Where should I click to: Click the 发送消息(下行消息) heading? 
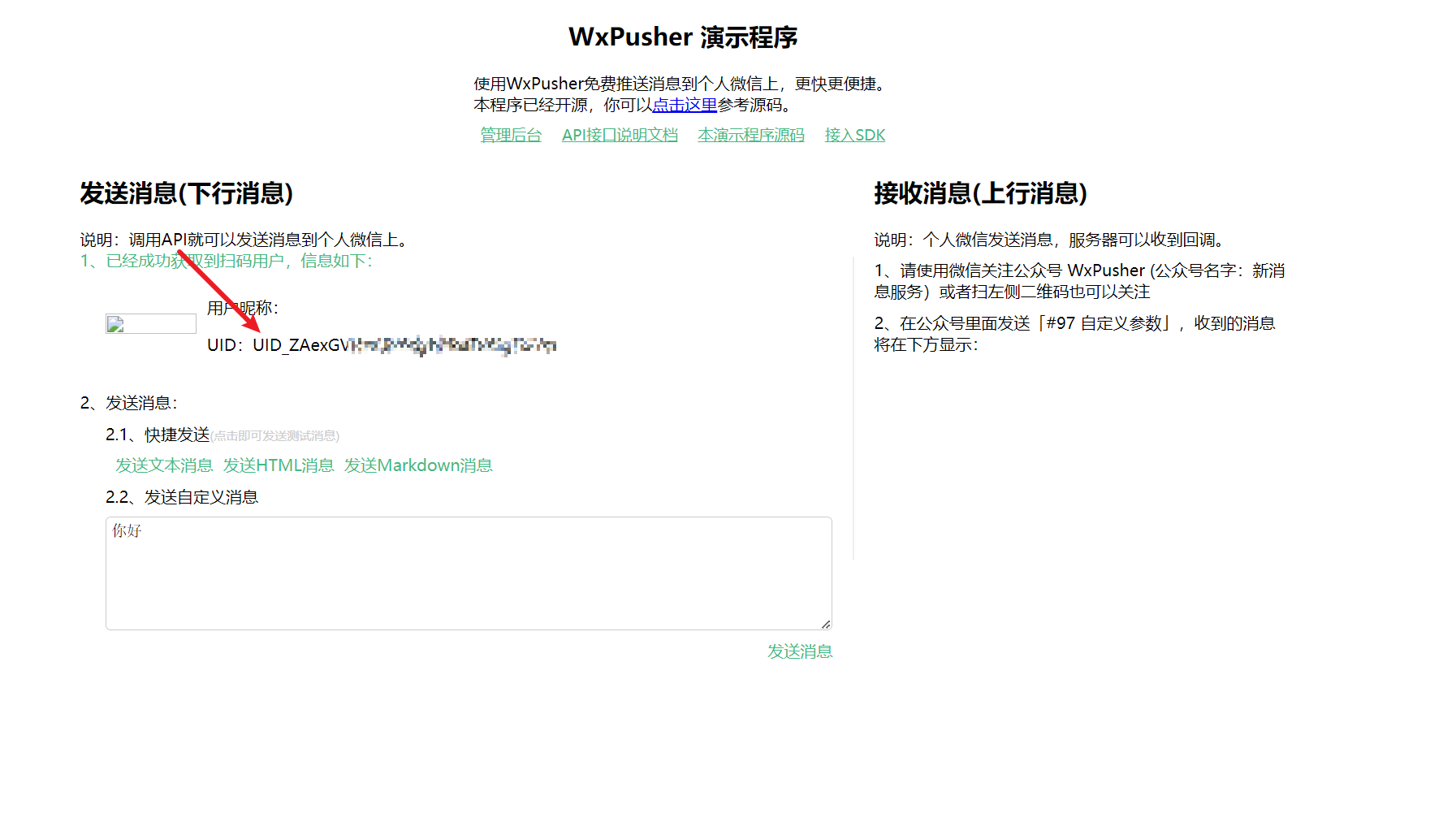187,193
